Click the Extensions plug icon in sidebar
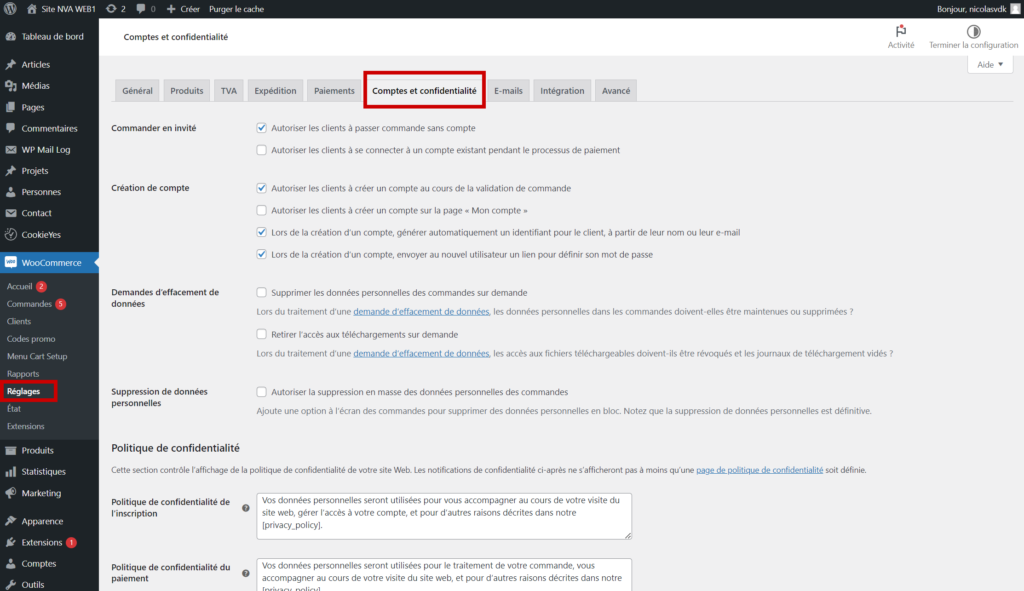The width and height of the screenshot is (1024, 591). [10, 542]
